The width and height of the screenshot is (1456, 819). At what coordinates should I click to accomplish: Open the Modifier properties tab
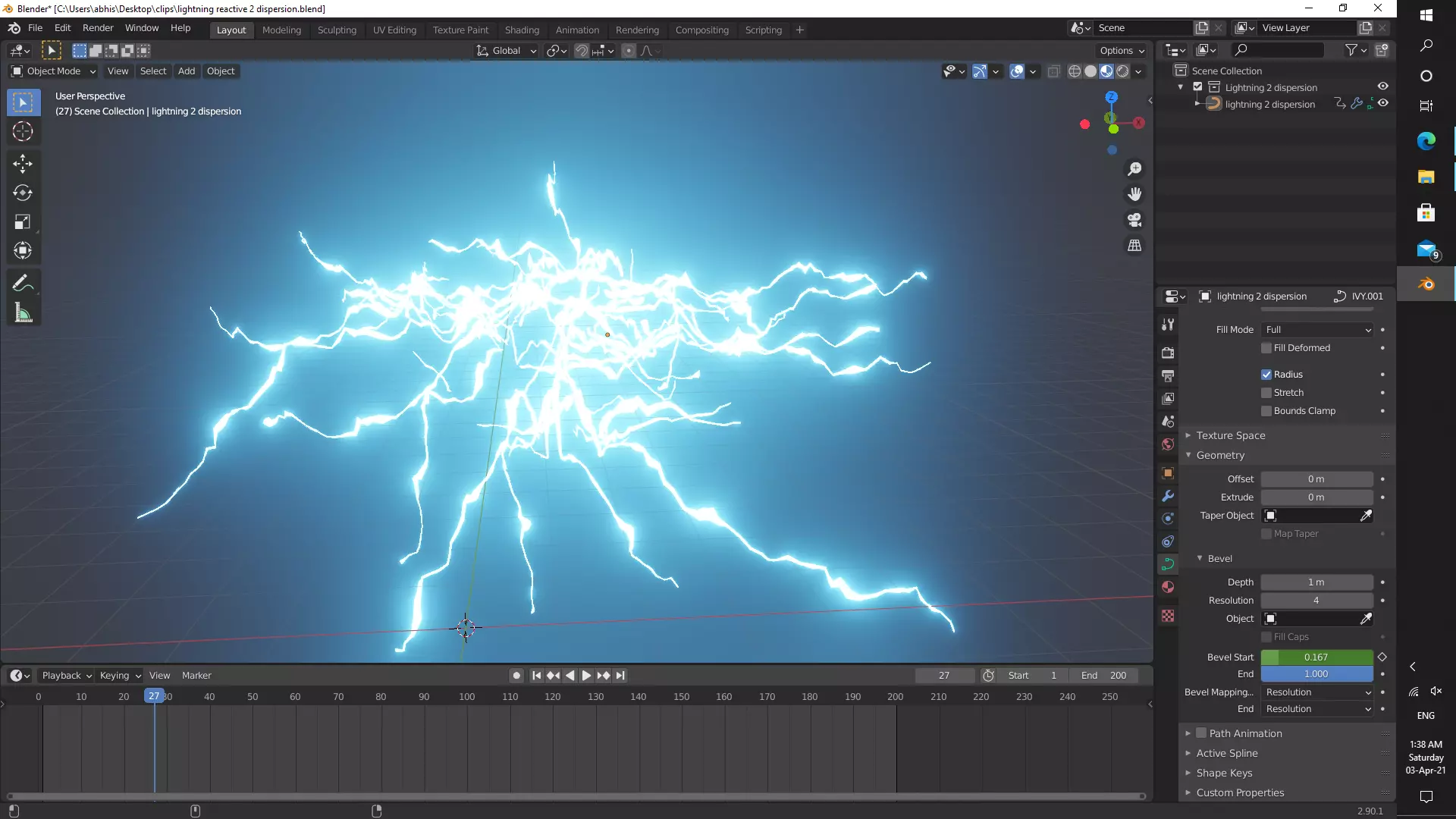(x=1168, y=496)
